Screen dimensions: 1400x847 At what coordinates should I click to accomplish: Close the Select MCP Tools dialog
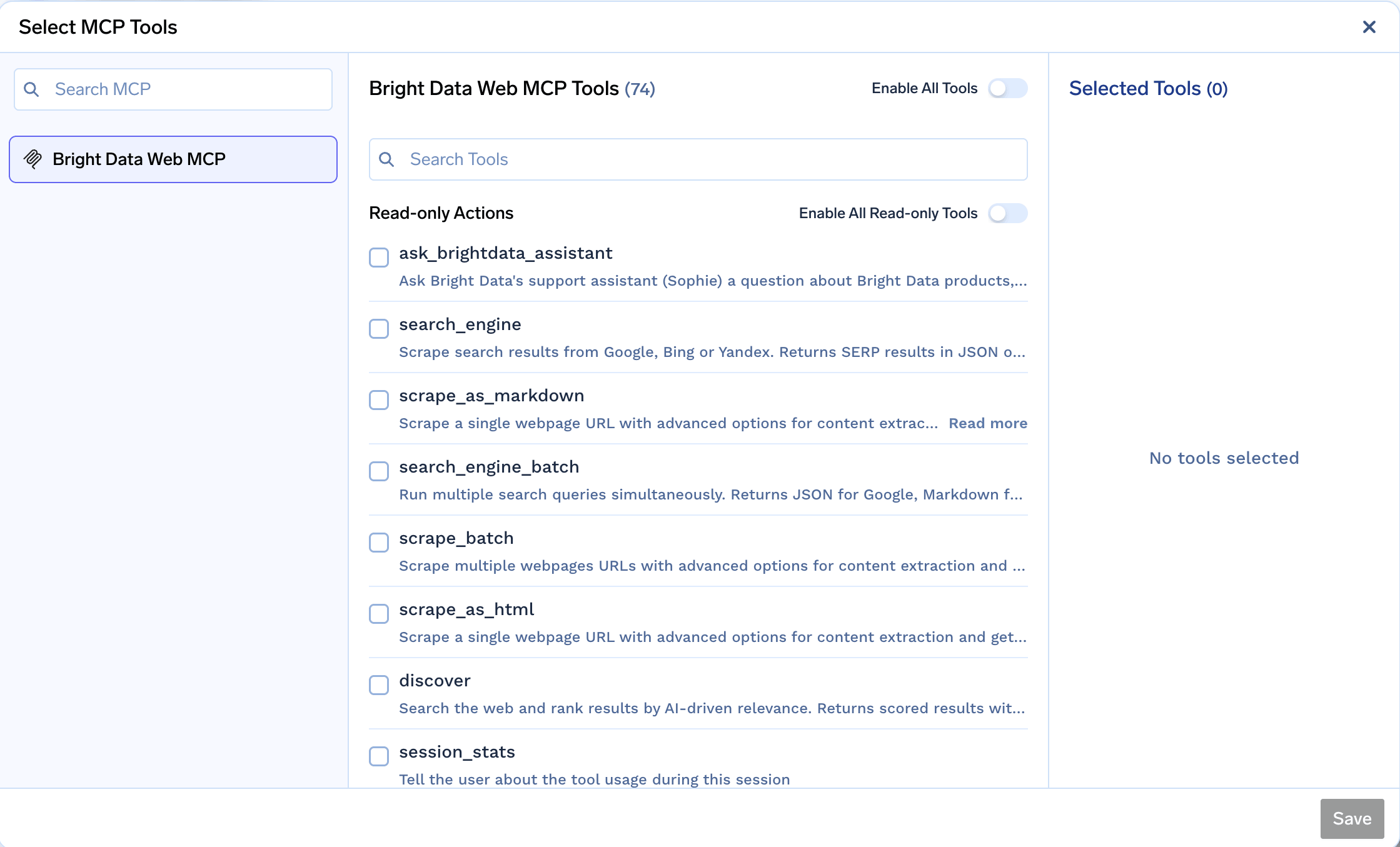pos(1369,27)
